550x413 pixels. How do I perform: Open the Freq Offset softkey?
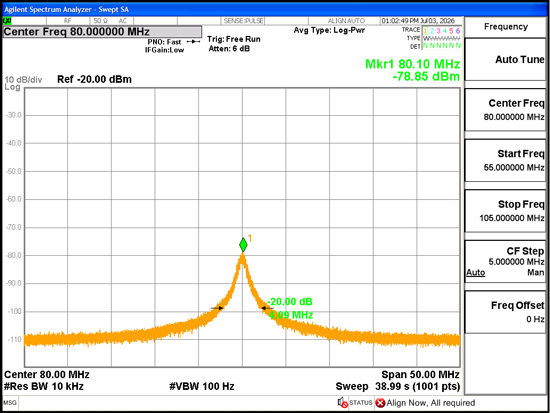[505, 312]
